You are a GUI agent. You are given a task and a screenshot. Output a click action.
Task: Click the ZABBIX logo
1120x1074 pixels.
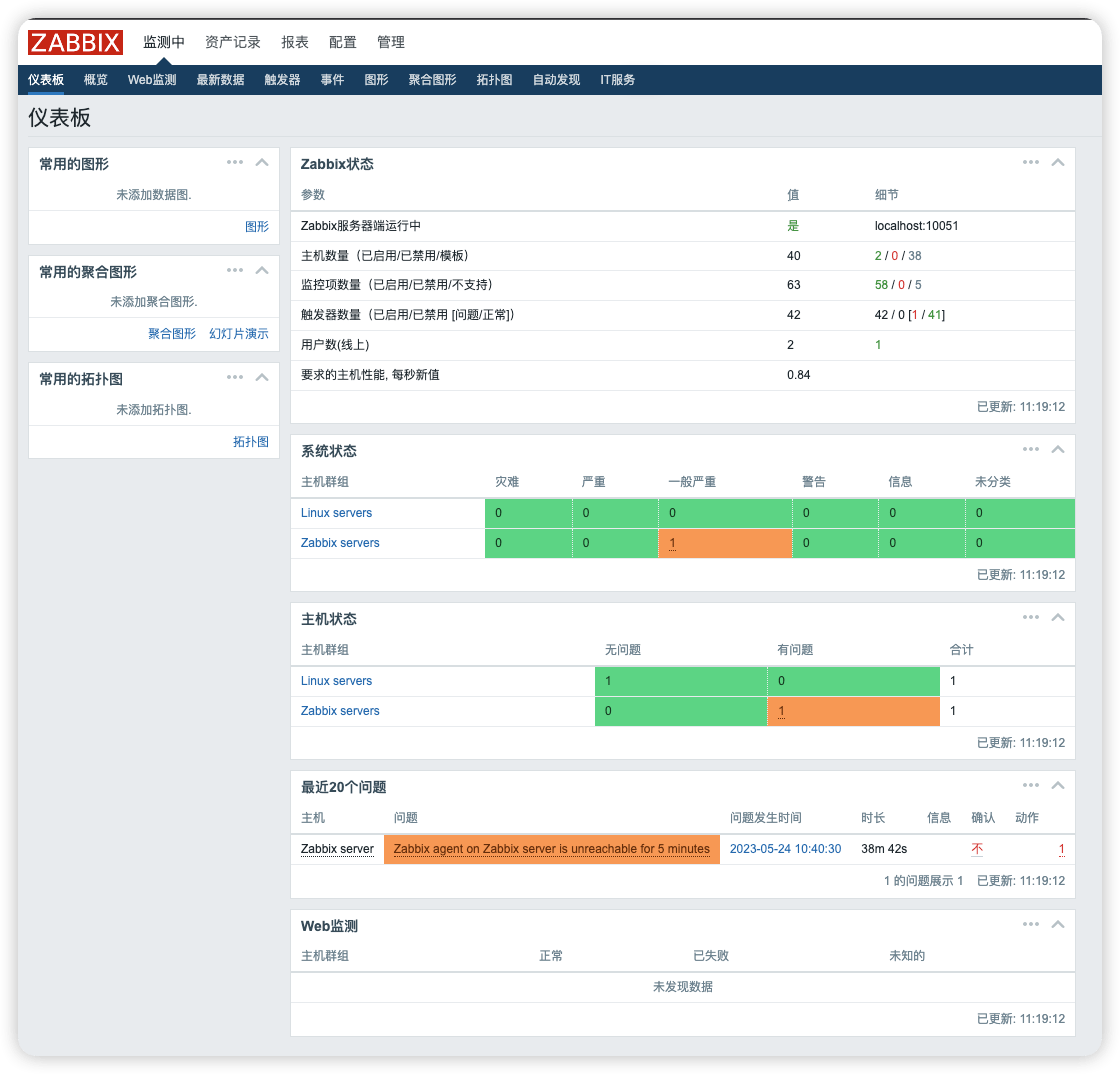pyautogui.click(x=75, y=42)
